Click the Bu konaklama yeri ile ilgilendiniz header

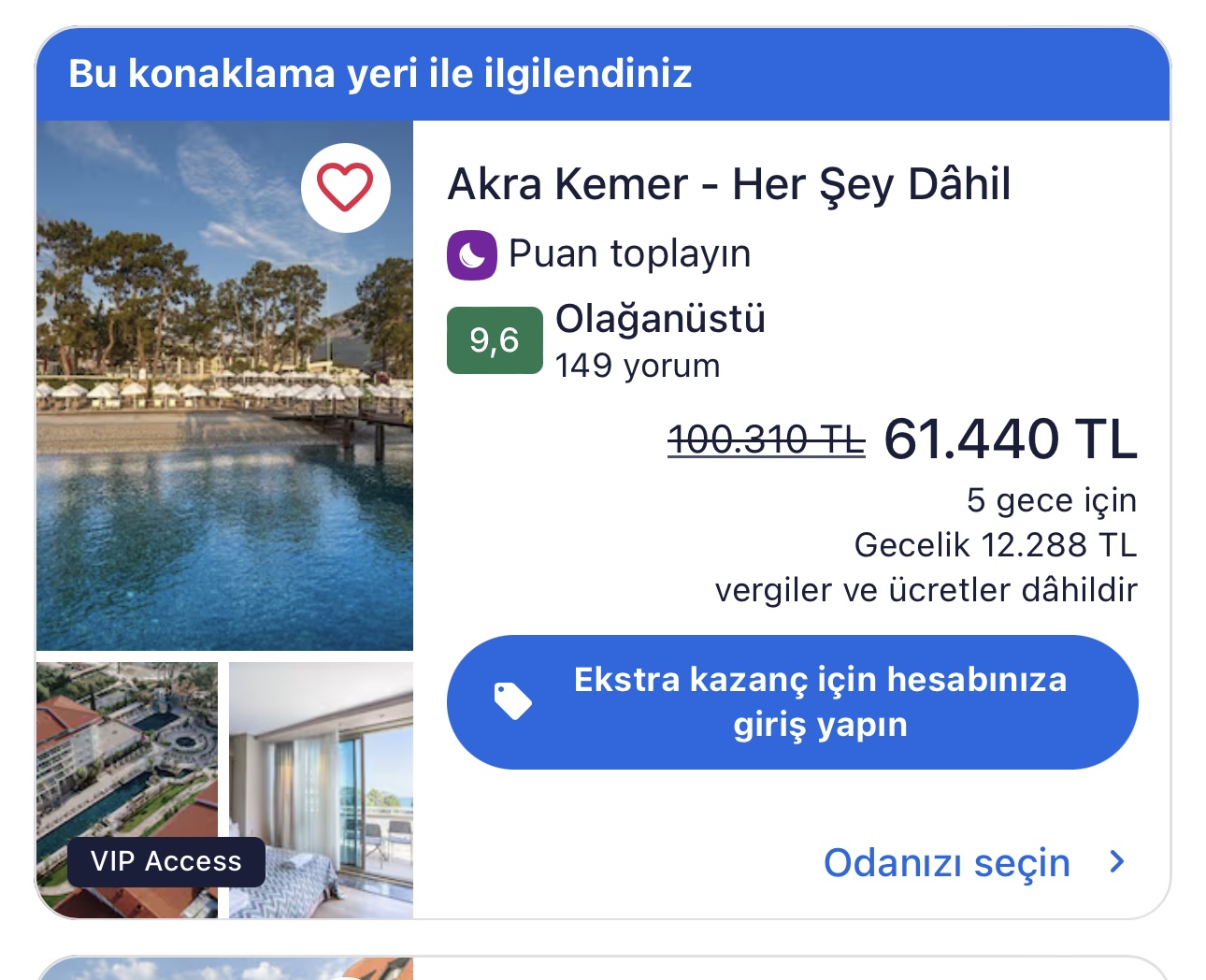[x=380, y=73]
